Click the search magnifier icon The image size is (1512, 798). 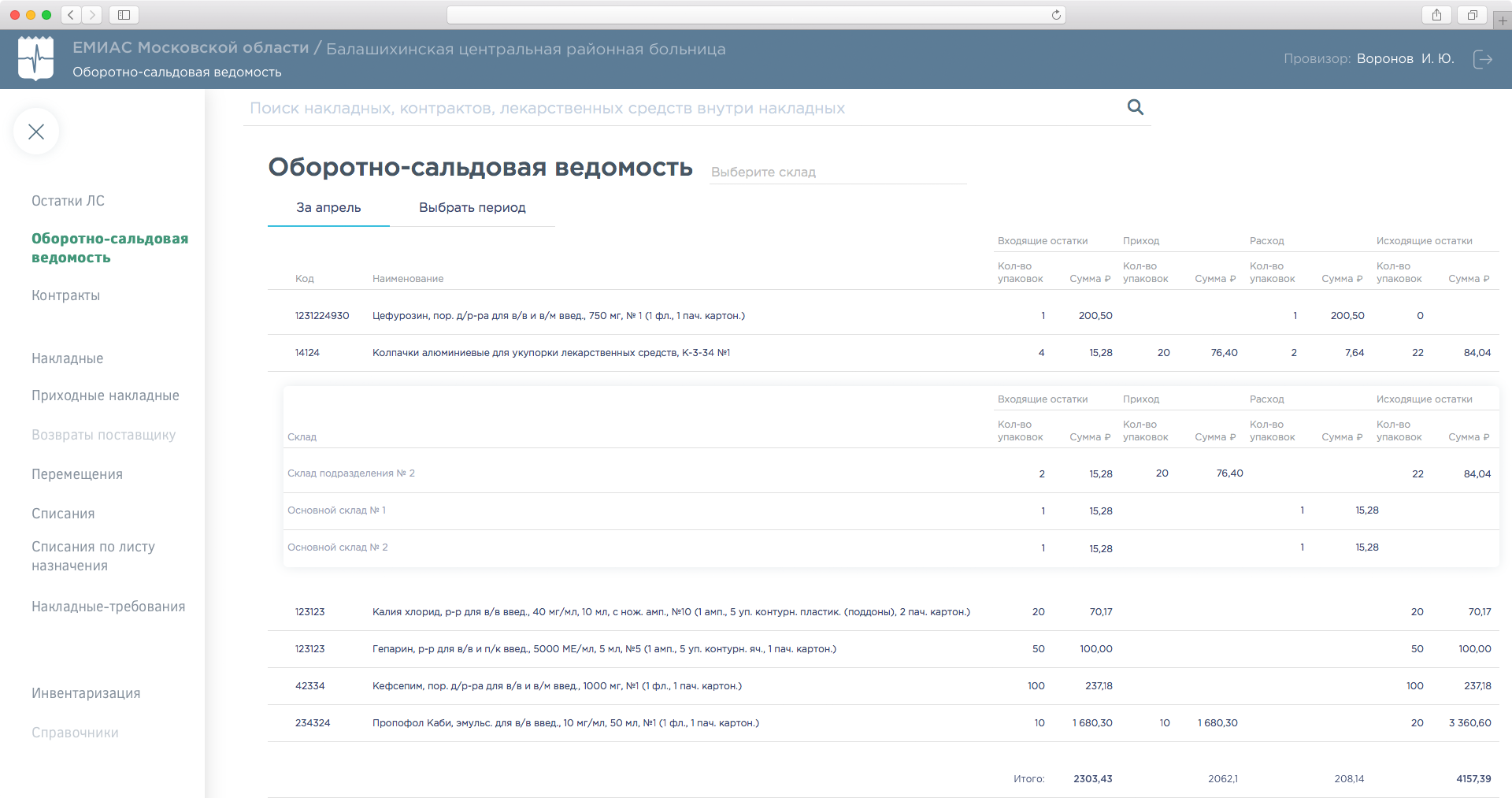pos(1134,107)
